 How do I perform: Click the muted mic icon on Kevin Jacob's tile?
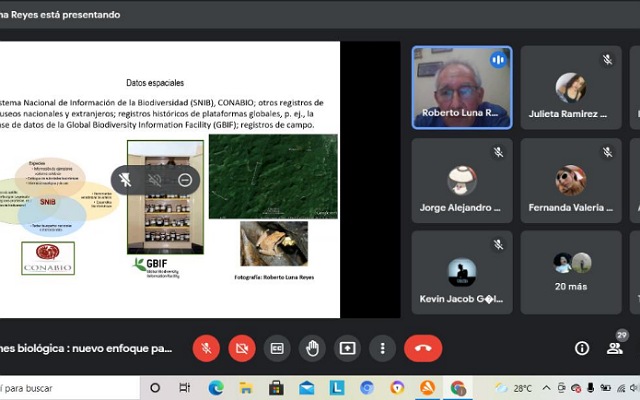click(x=498, y=244)
